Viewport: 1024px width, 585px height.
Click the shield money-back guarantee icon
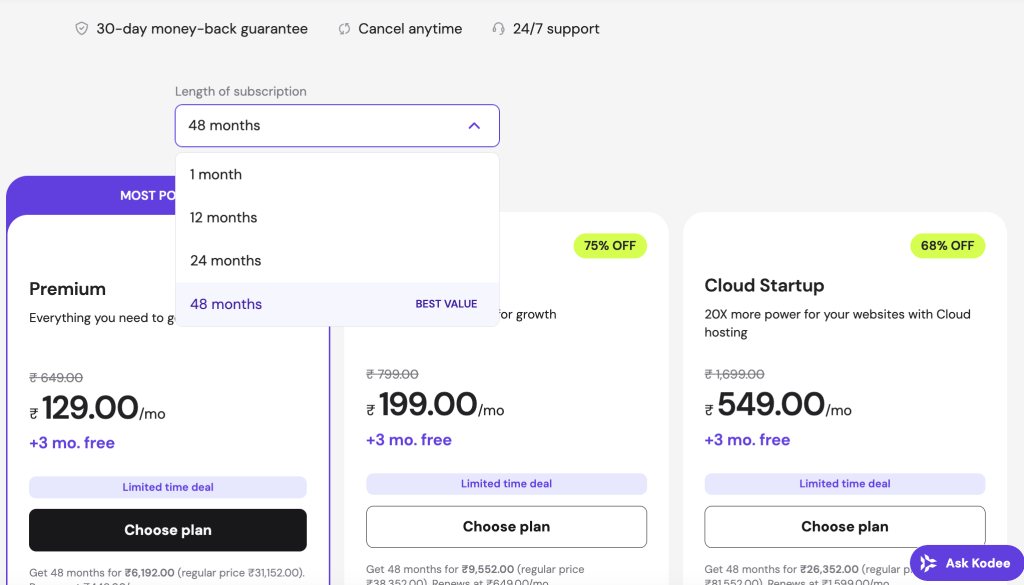point(82,29)
